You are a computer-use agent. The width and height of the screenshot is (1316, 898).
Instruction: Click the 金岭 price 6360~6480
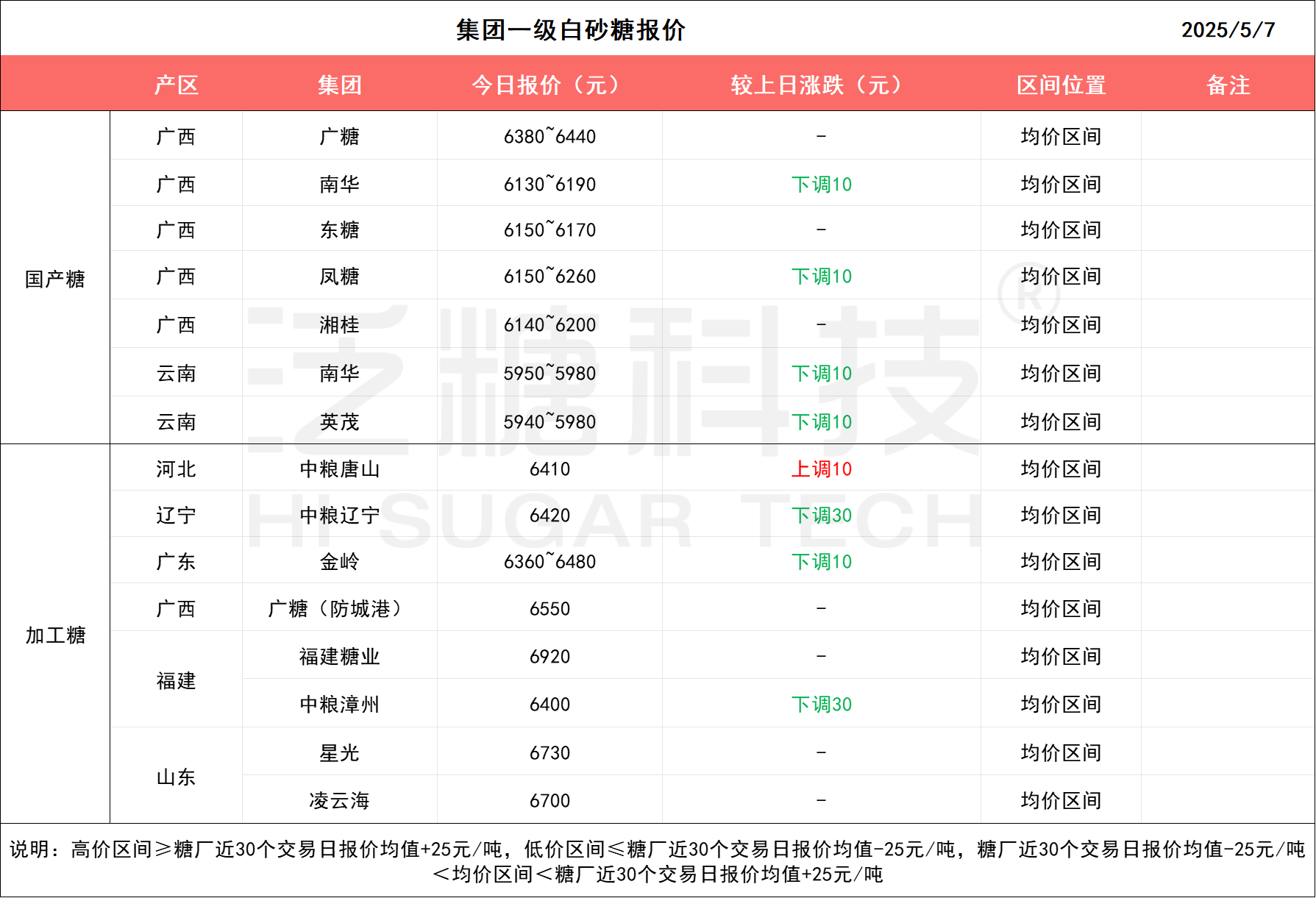(x=549, y=562)
